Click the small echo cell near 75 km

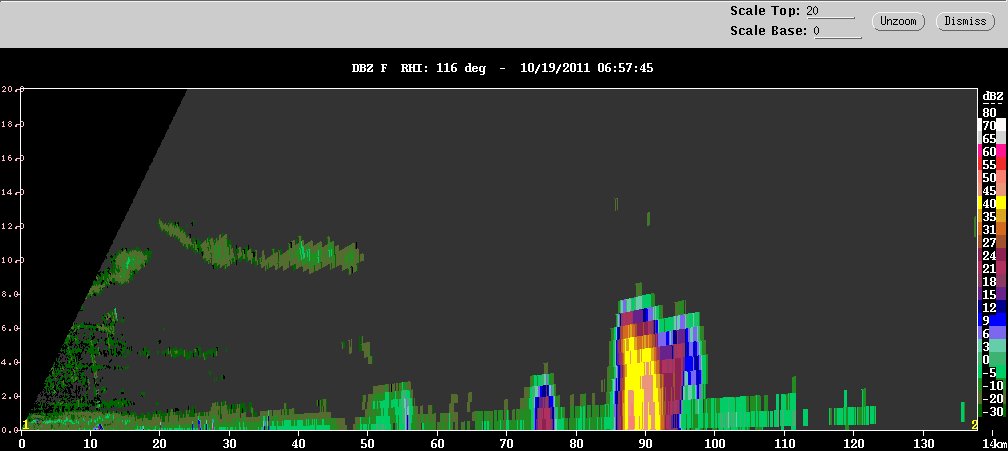pyautogui.click(x=544, y=405)
